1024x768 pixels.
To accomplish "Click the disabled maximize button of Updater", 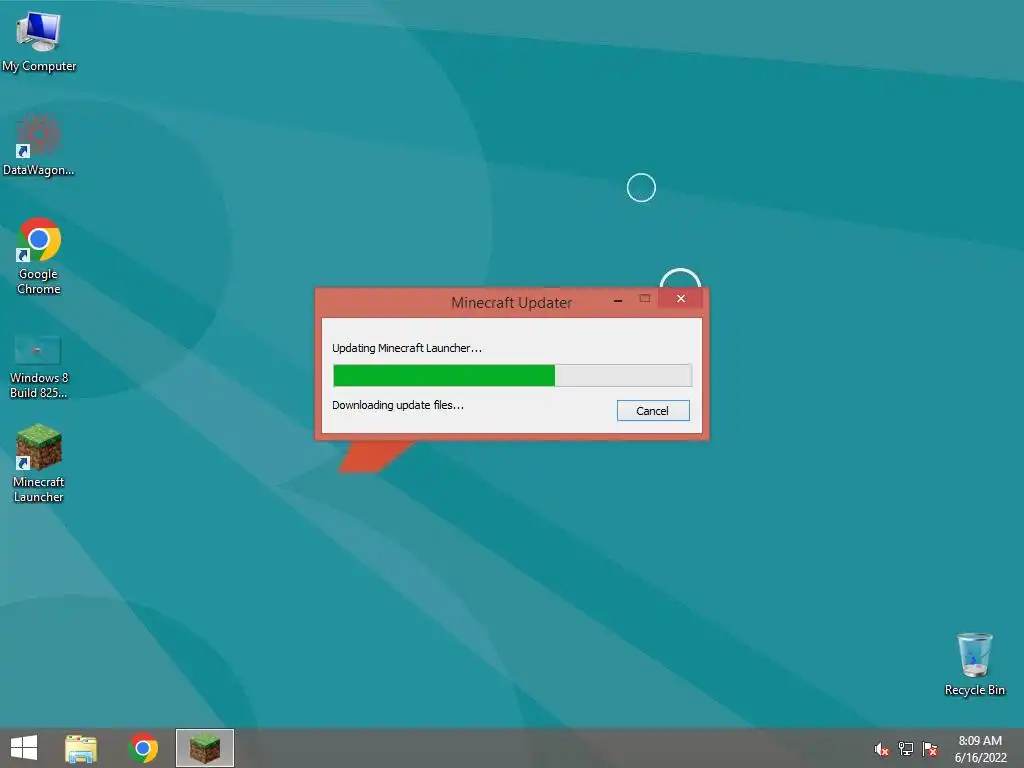I will tap(645, 298).
